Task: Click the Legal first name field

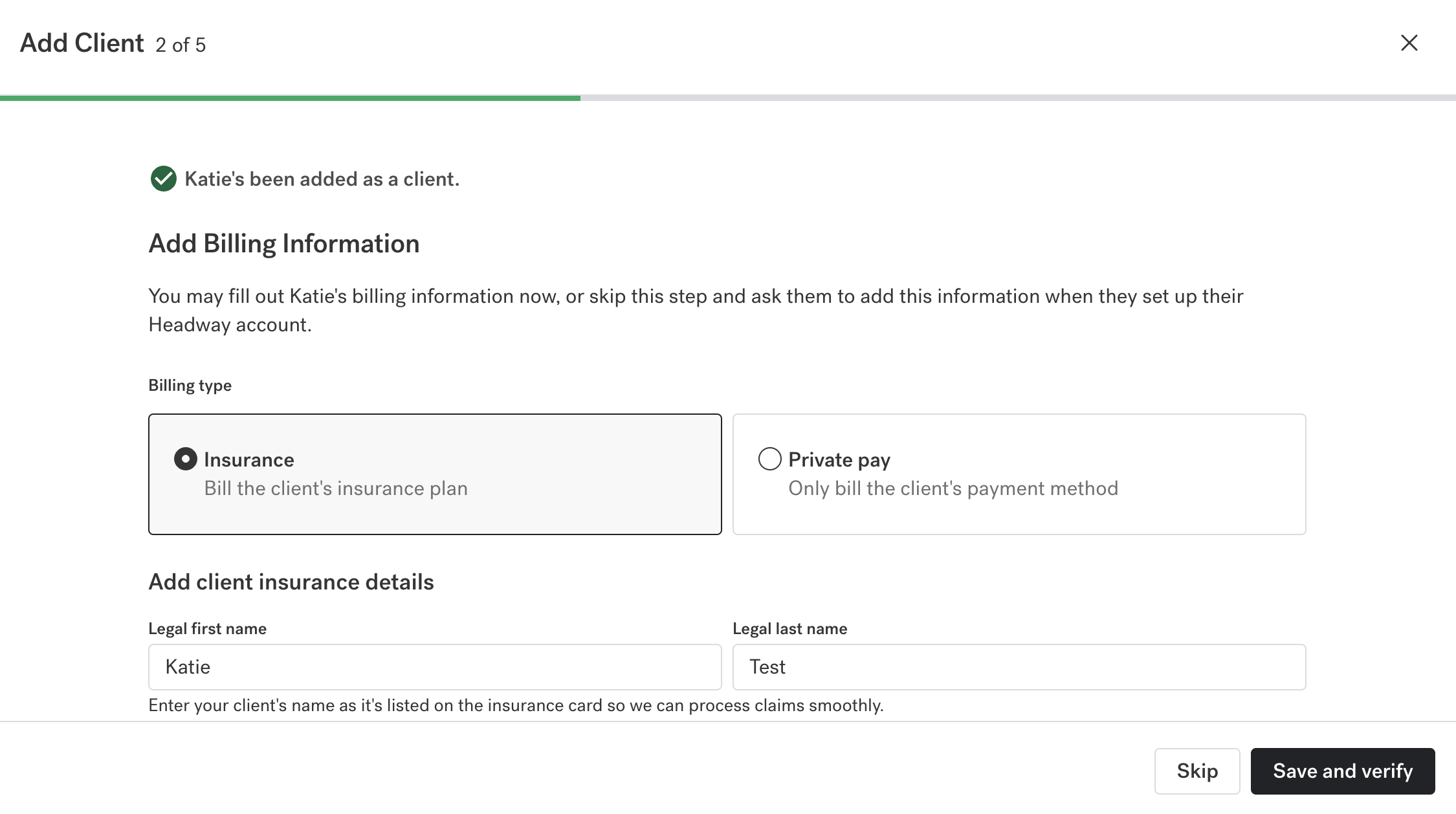Action: click(x=435, y=666)
